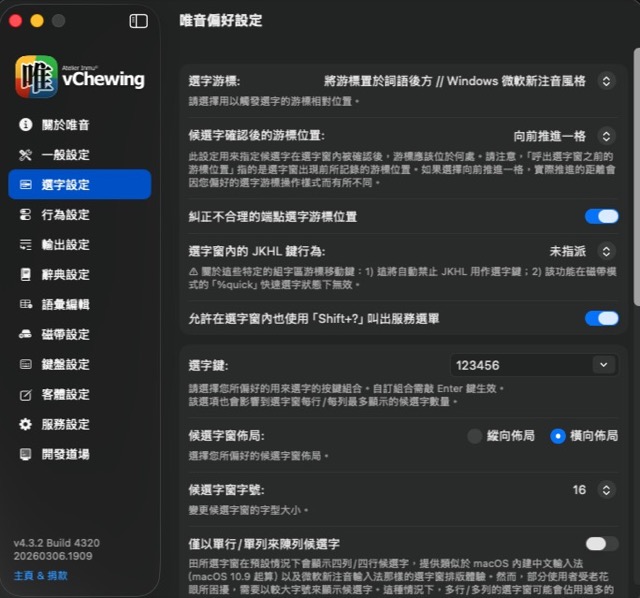The image size is (640, 598).
Task: Click the cassette icon beside 磁帶設定
Action: click(x=26, y=334)
